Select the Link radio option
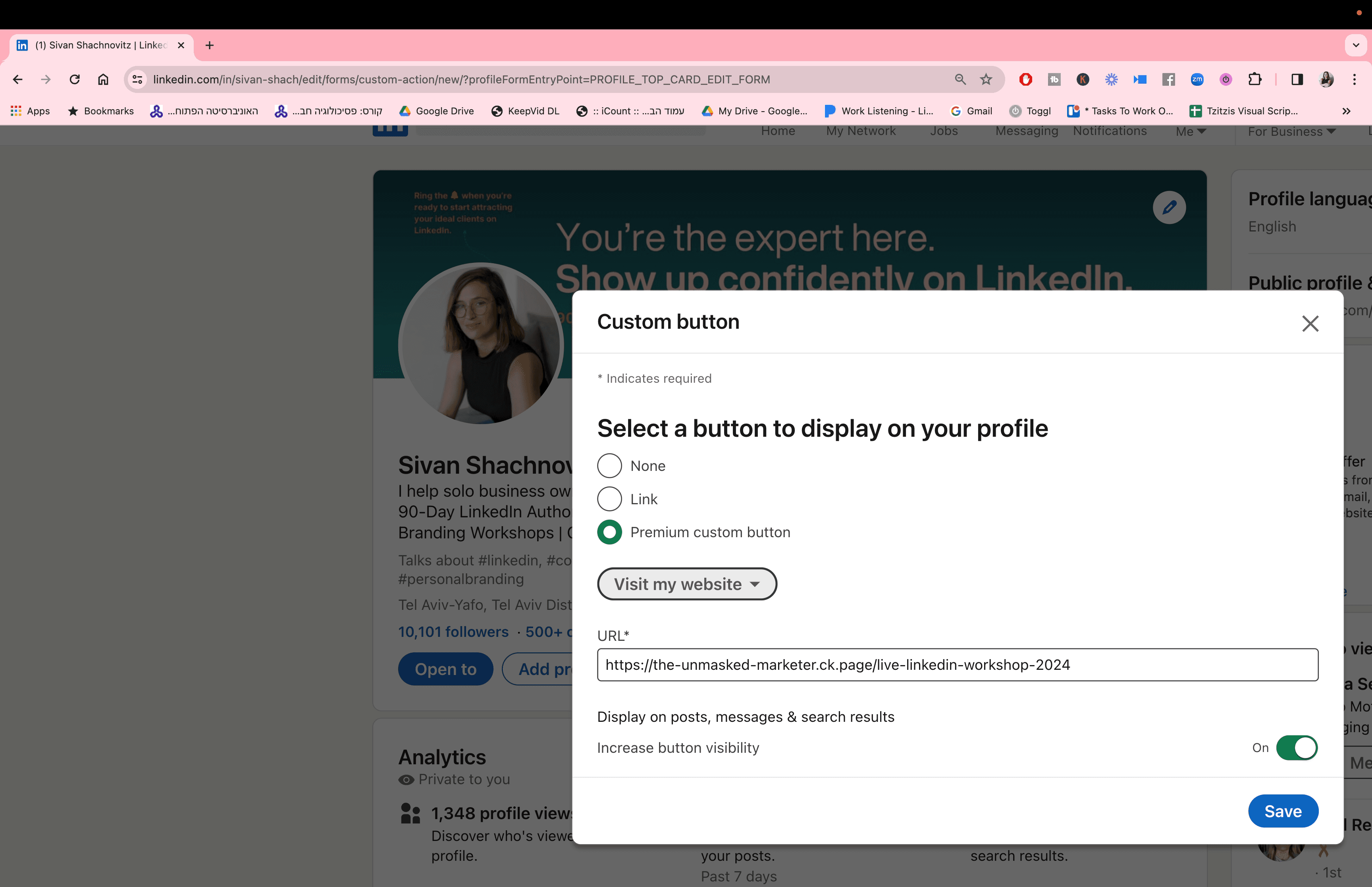1372x887 pixels. 609,499
